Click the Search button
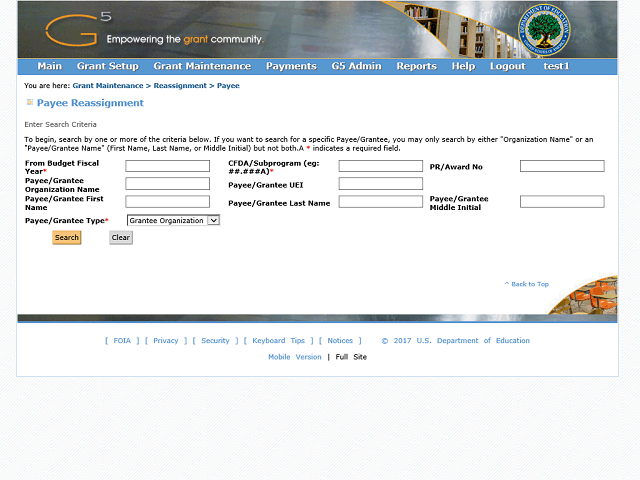The height and width of the screenshot is (480, 640). 67,238
